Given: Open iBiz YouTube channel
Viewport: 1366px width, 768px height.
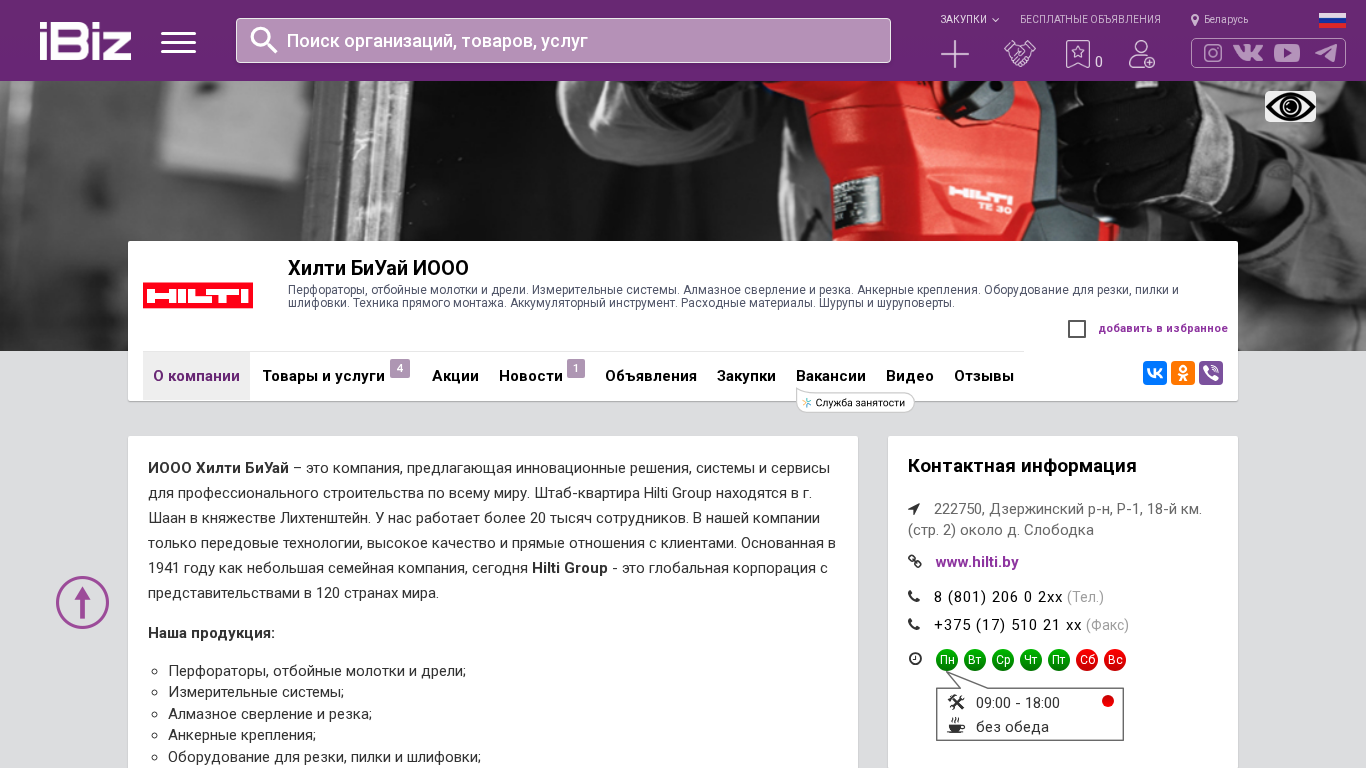Looking at the screenshot, I should coord(1287,53).
